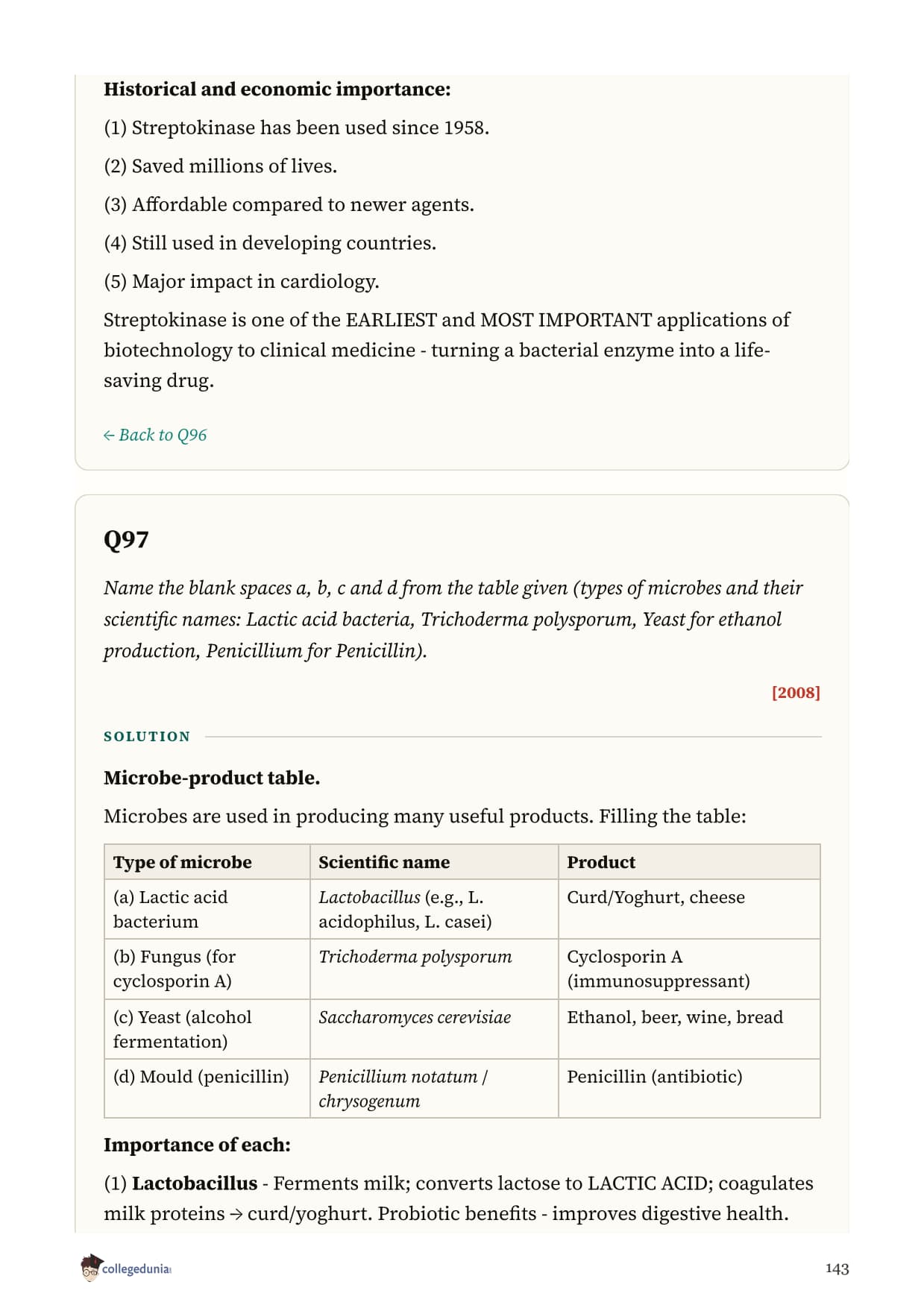Click the Historical and economic importance heading
Viewport: 924px width, 1308px height.
[277, 89]
